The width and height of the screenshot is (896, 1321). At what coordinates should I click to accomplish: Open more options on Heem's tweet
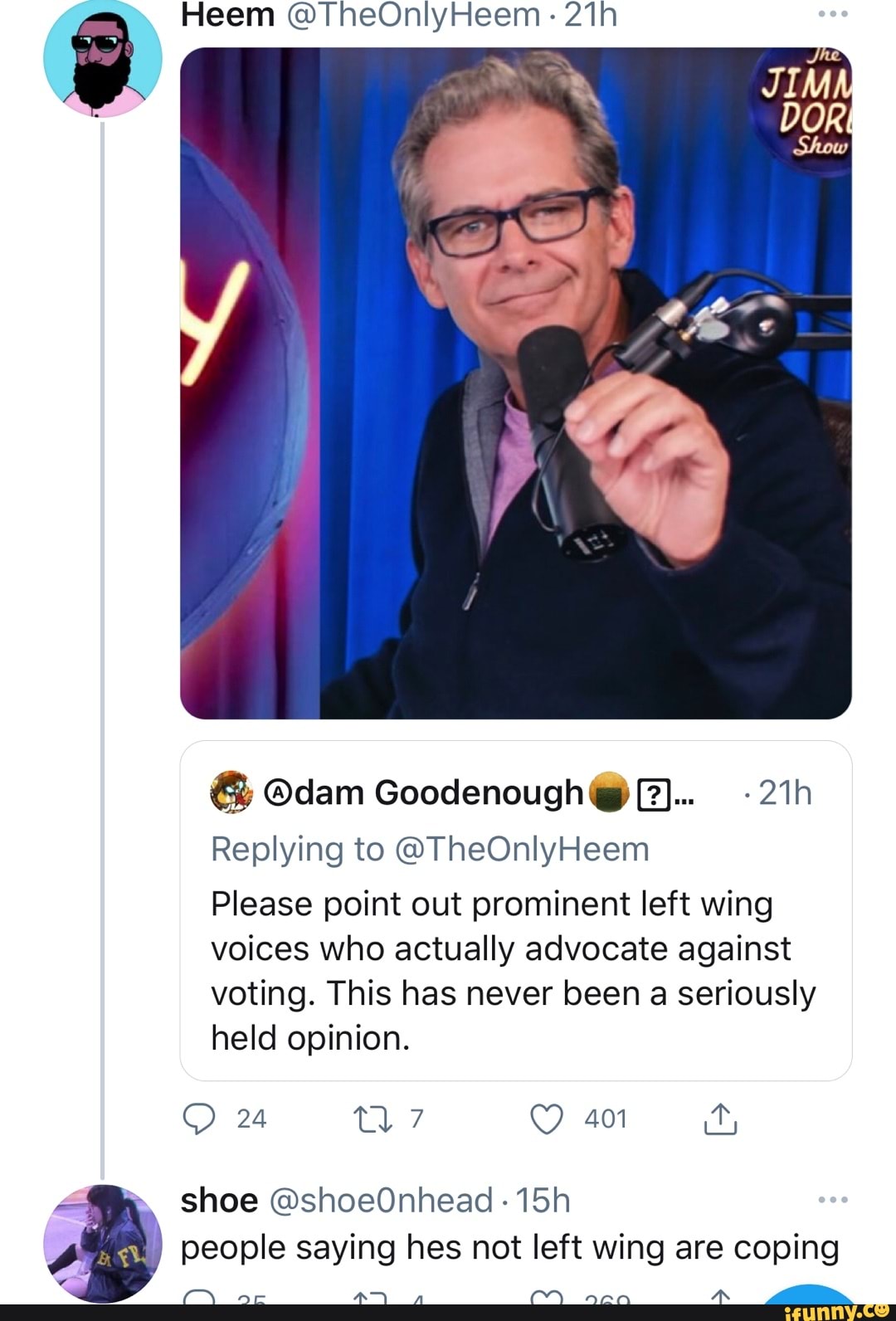[832, 14]
